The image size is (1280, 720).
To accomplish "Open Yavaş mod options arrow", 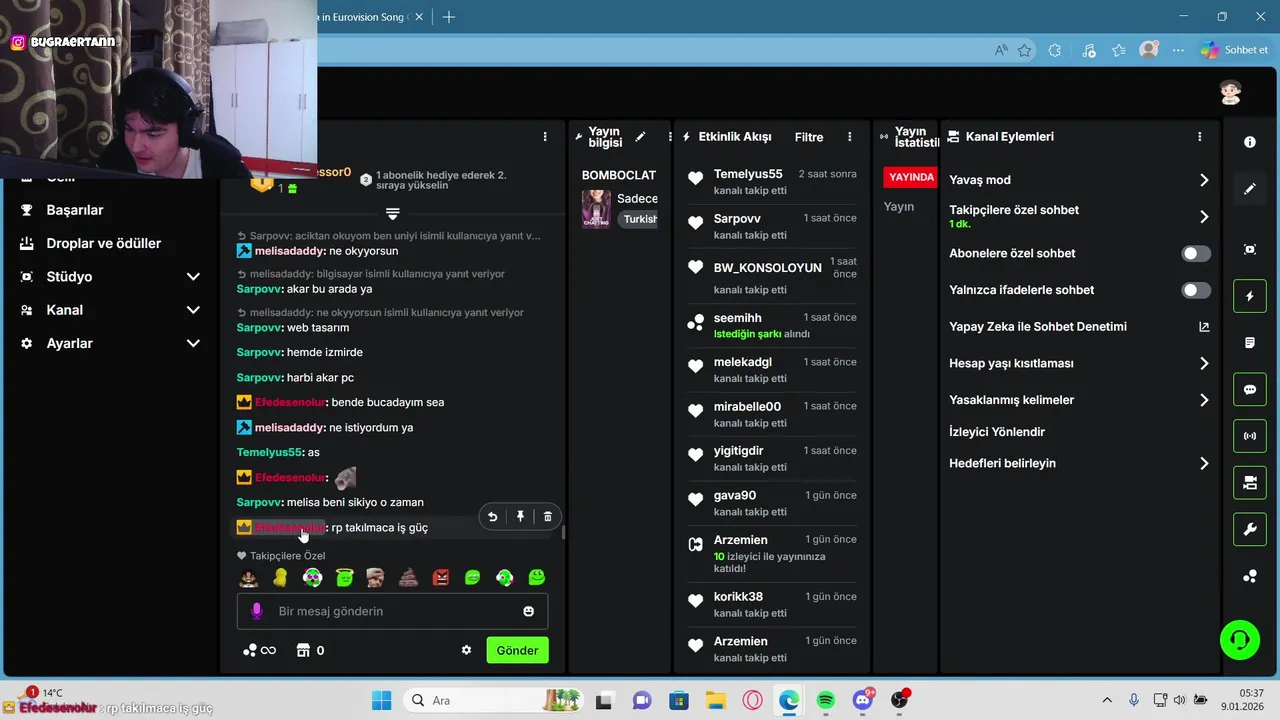I will (x=1204, y=180).
